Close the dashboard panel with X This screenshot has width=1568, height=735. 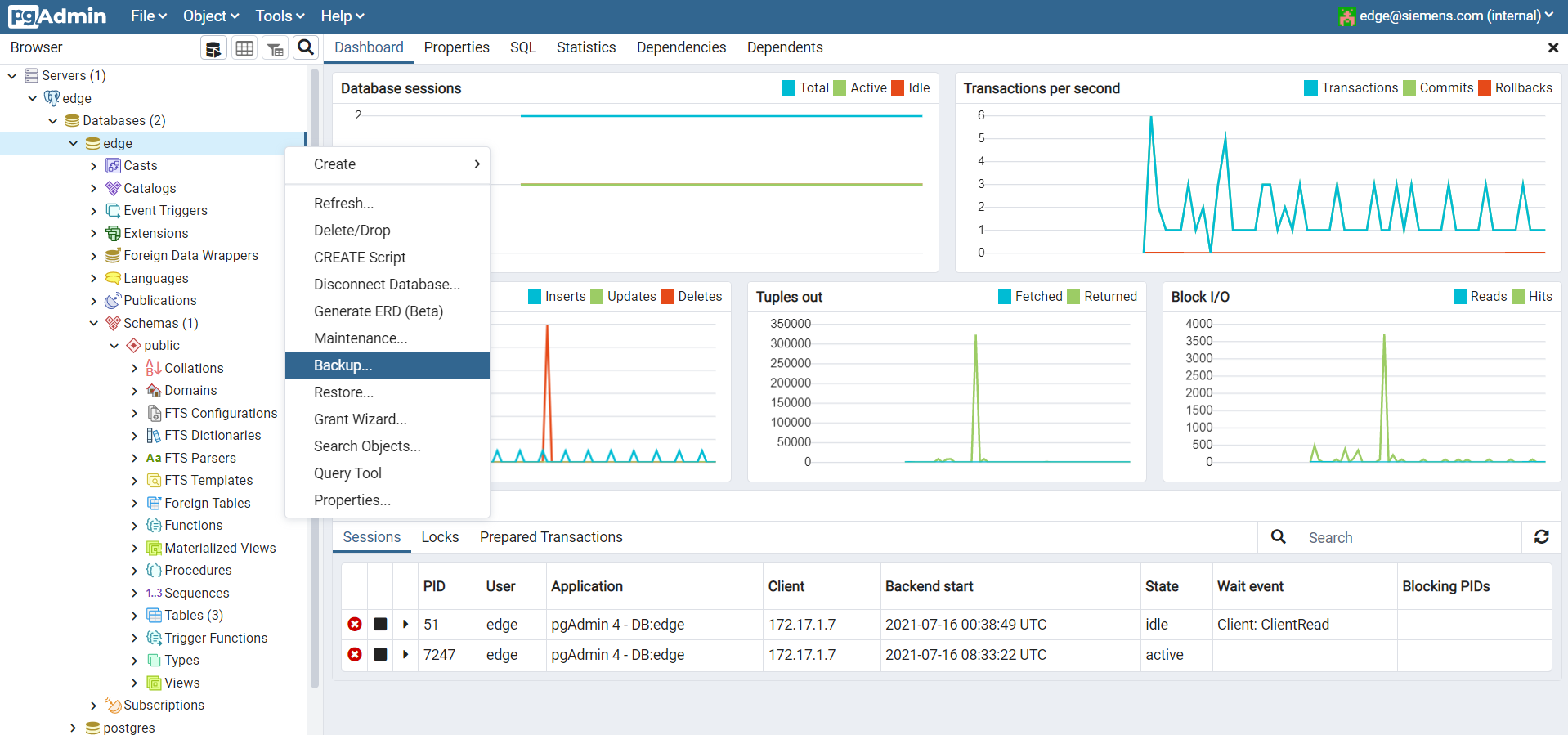[x=1553, y=47]
